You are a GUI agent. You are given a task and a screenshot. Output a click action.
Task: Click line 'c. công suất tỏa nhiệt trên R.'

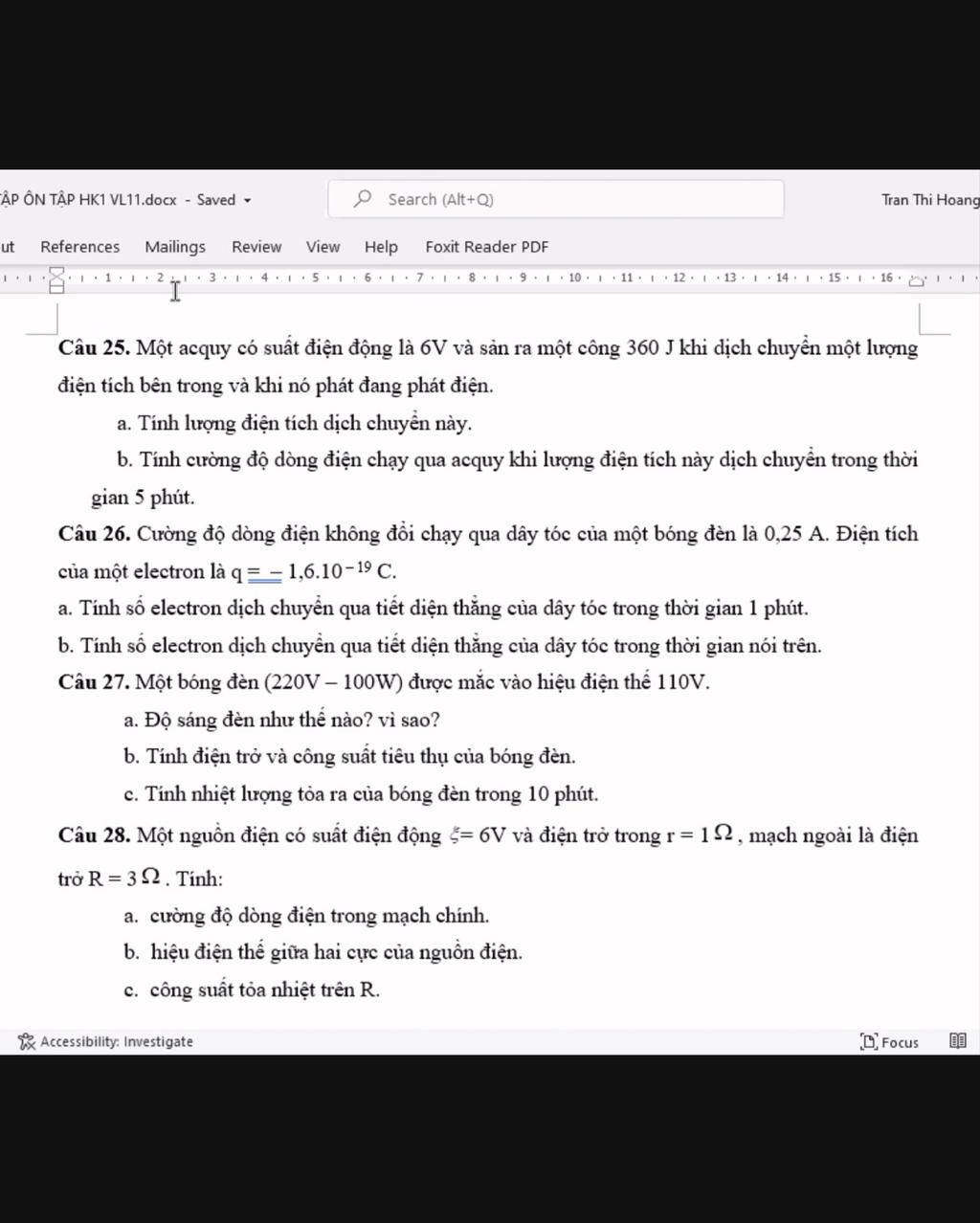tap(252, 990)
